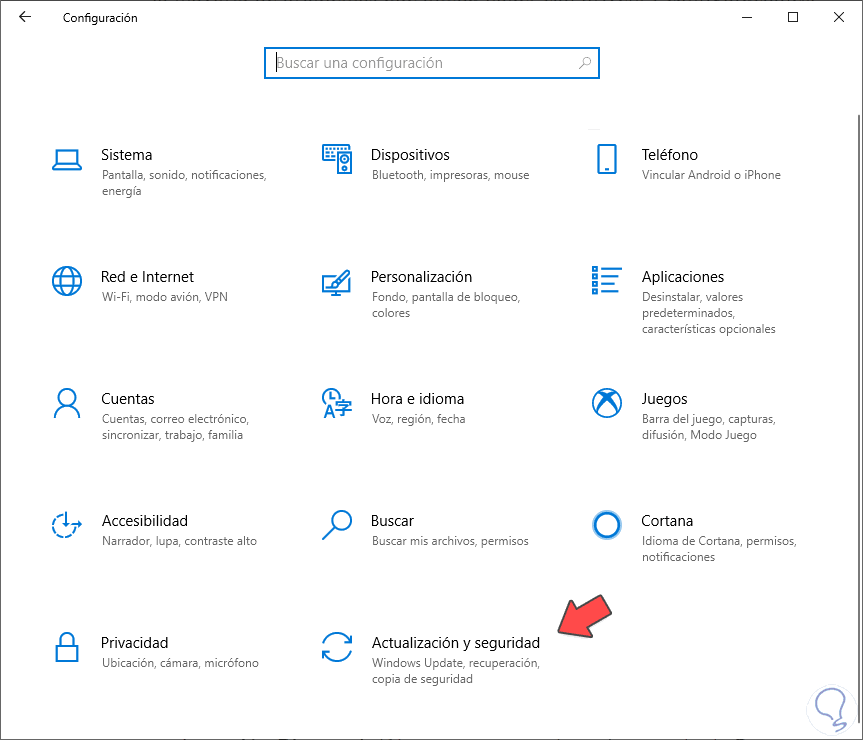
Task: Open the Buscar category title
Action: [x=392, y=521]
